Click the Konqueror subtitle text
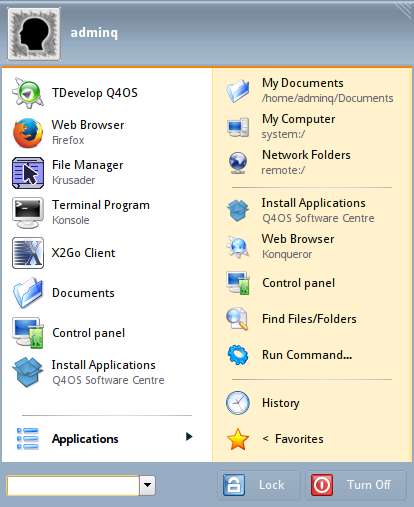This screenshot has height=507, width=414. coord(287,254)
